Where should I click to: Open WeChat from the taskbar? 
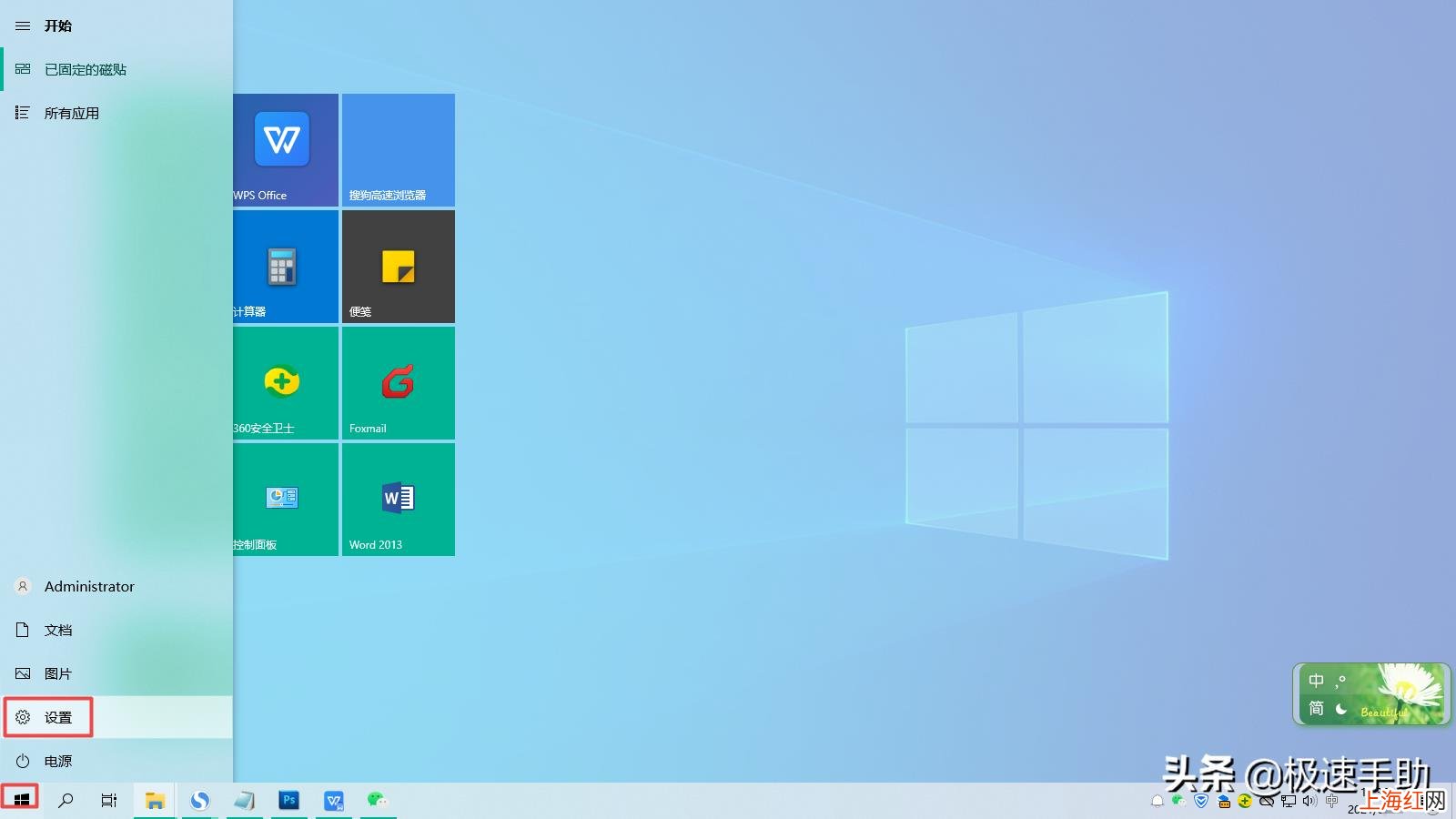pyautogui.click(x=378, y=801)
